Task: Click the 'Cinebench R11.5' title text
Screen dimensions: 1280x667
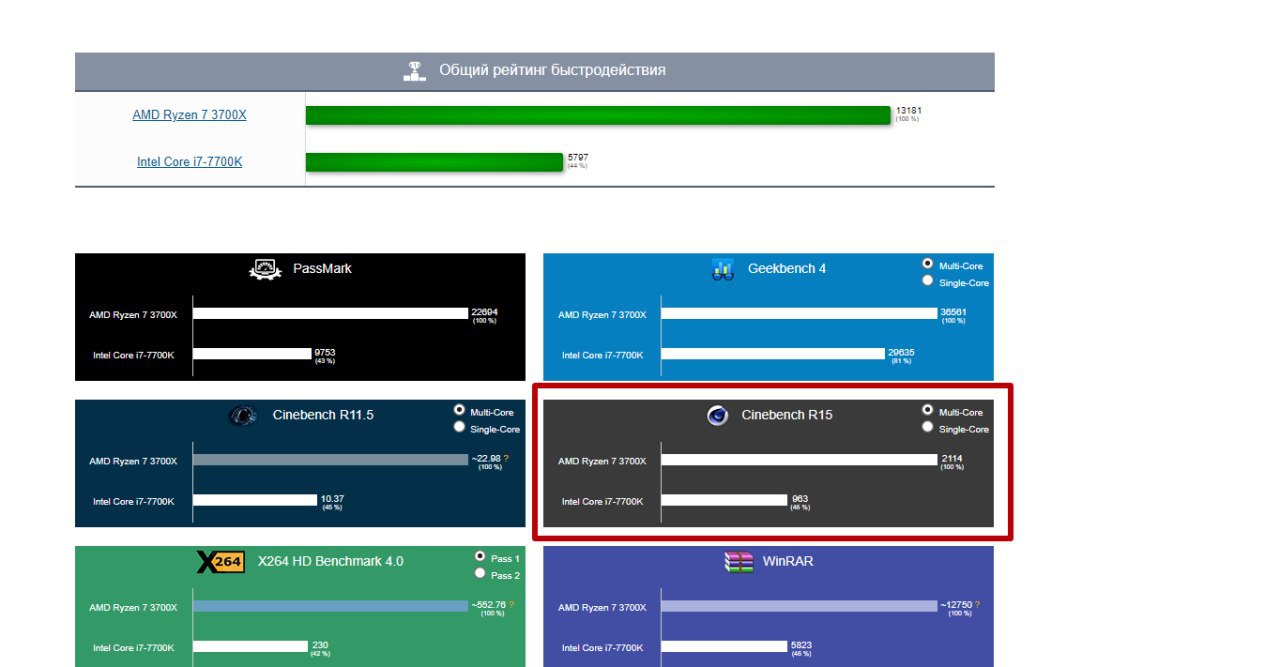Action: tap(323, 414)
